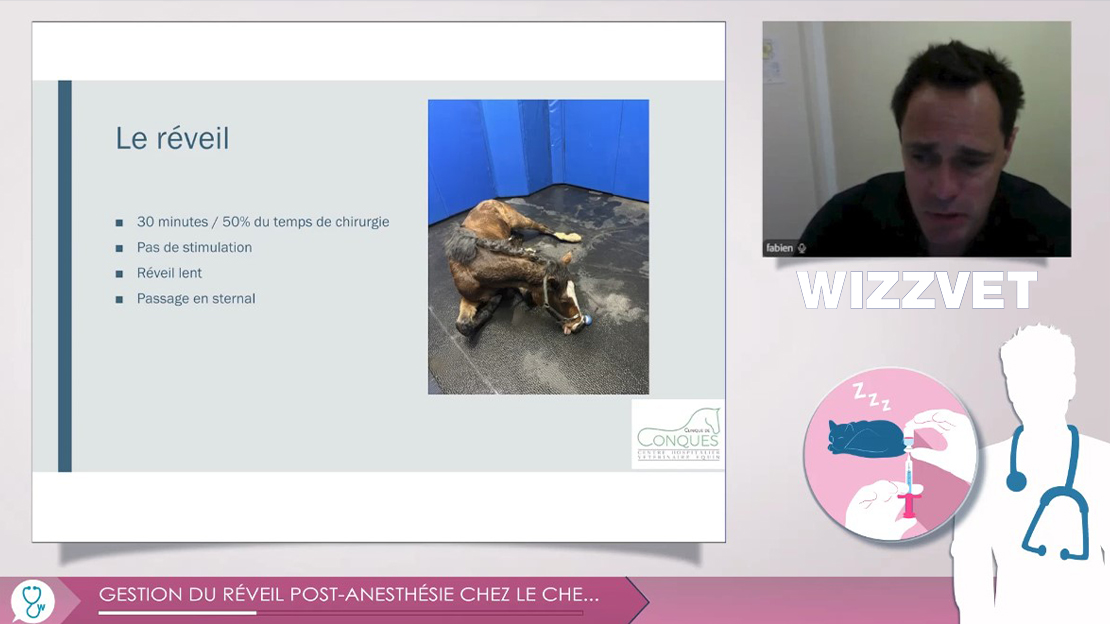
Task: Click the presenter webcam video feed
Action: (x=916, y=138)
